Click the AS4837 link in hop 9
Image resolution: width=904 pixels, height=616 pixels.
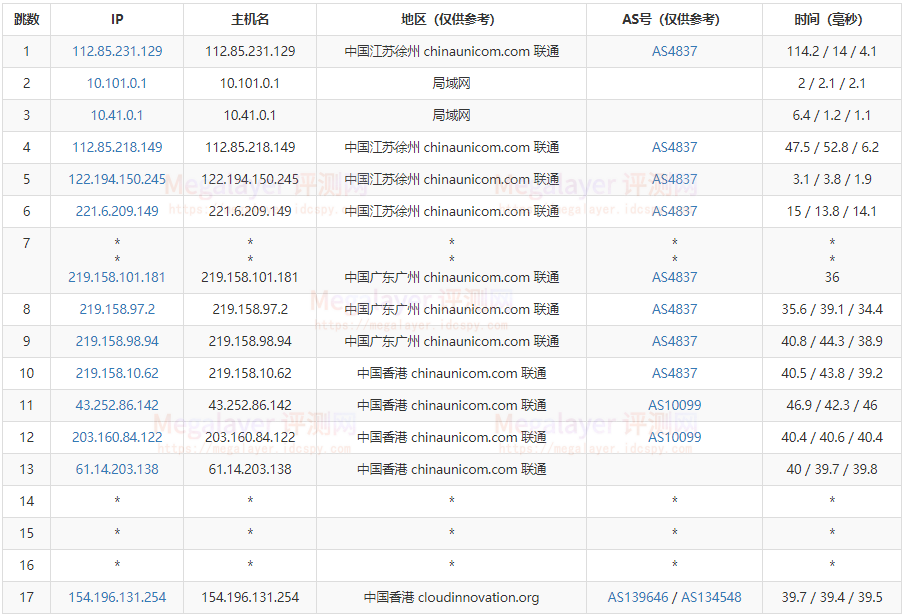[x=675, y=341]
